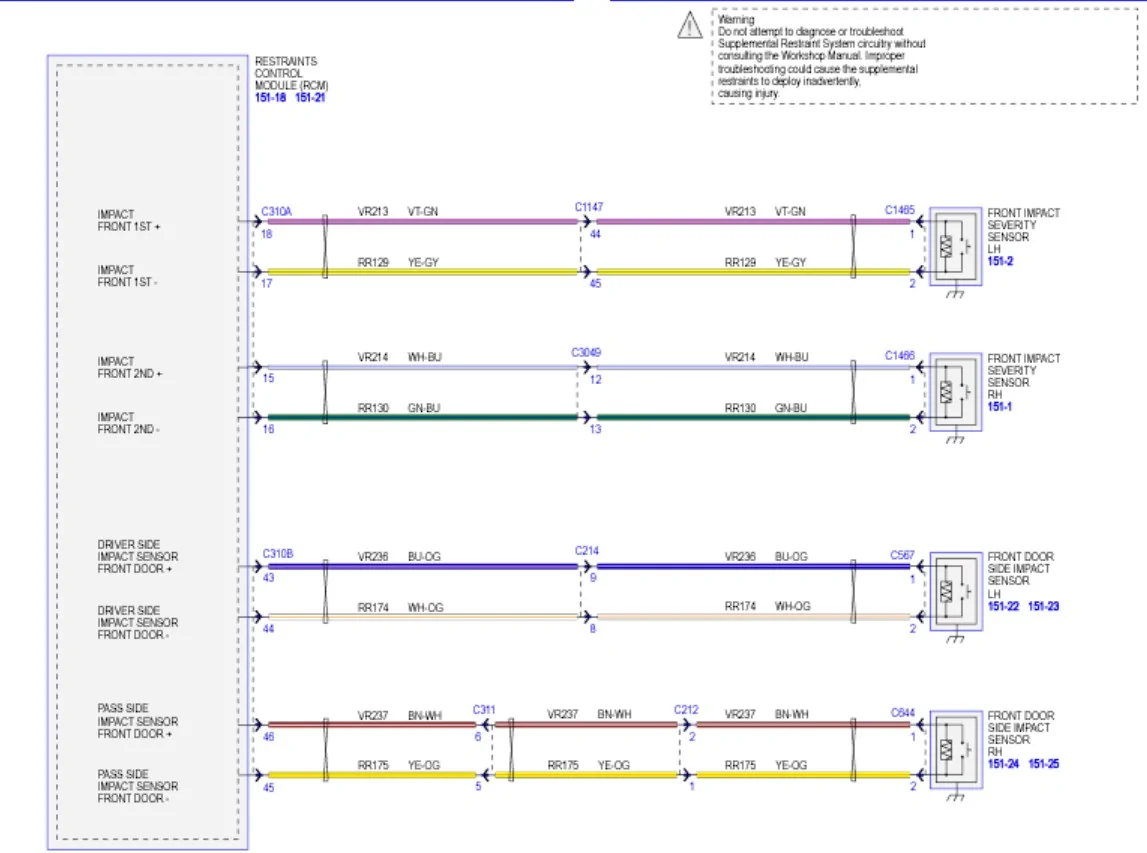
Task: Click the IMPACT FRONT 2ND - terminal label
Action: point(128,423)
